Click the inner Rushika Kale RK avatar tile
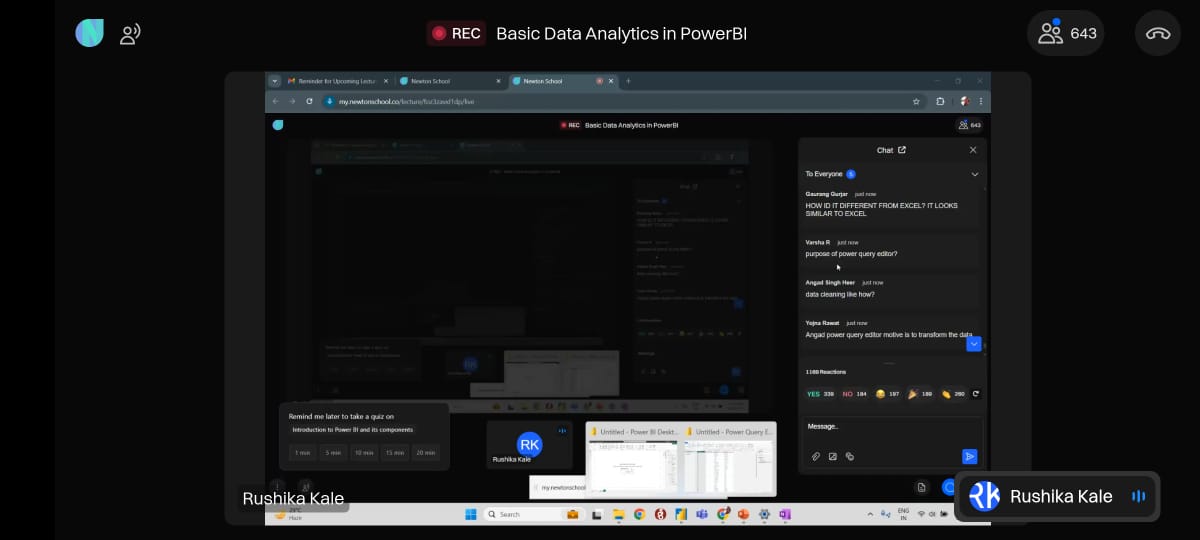 coord(530,445)
